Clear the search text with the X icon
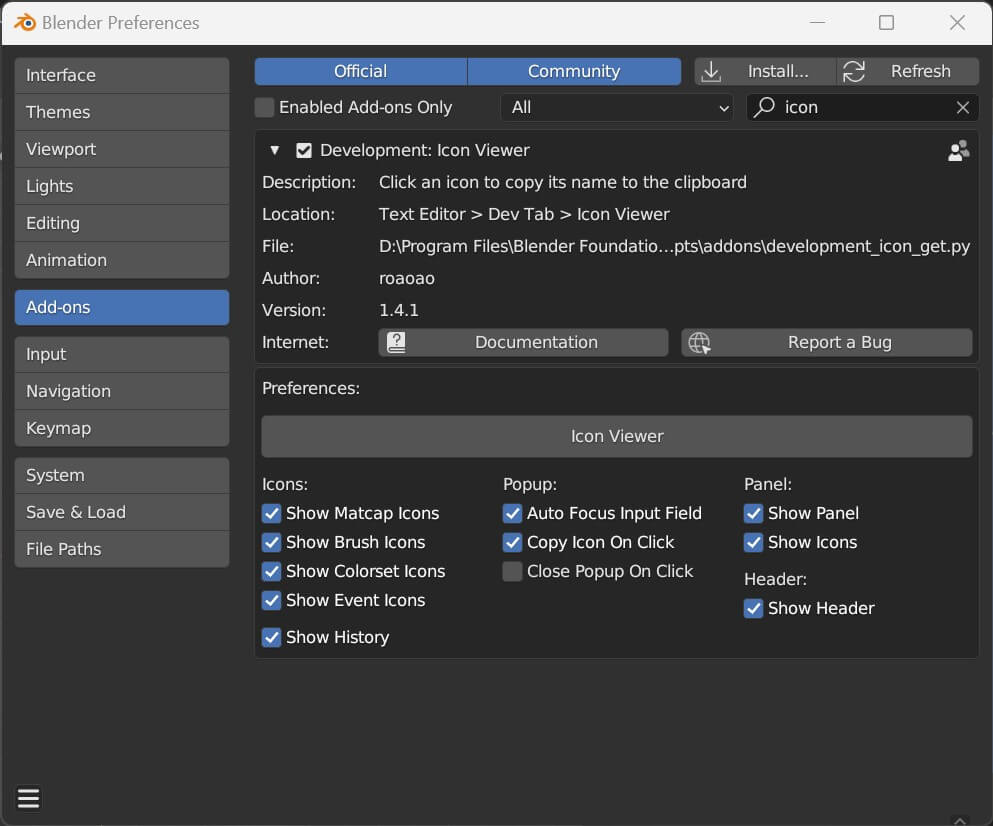 [962, 108]
